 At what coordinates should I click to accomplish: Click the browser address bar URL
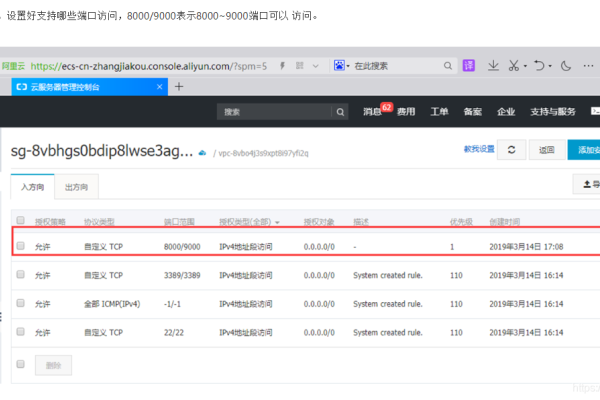coord(148,66)
